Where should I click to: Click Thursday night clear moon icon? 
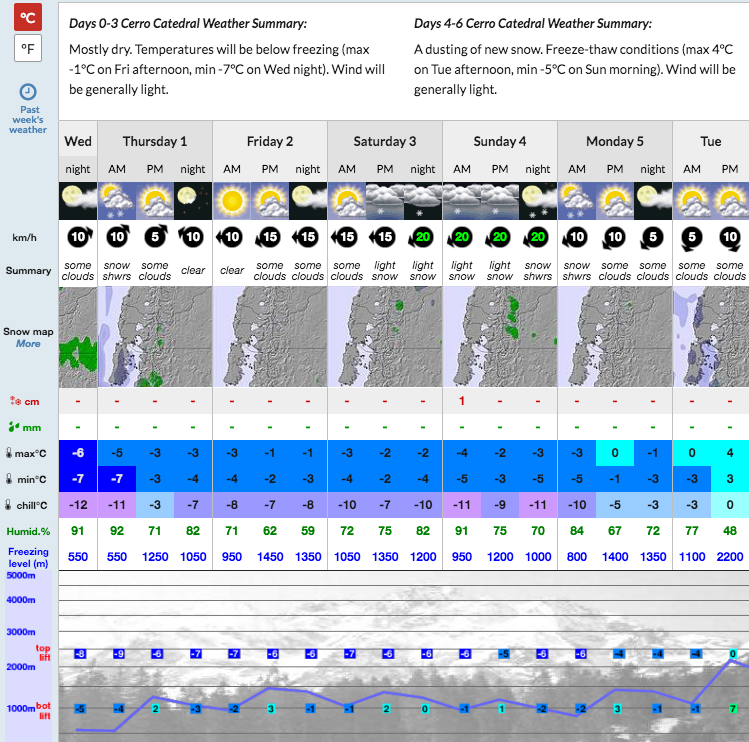[x=193, y=201]
